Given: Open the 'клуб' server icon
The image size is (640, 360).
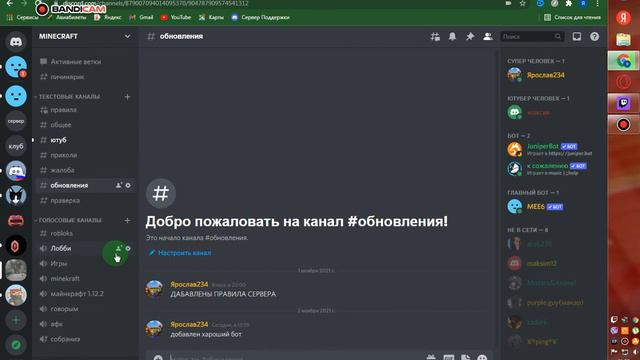Looking at the screenshot, I should (x=16, y=146).
